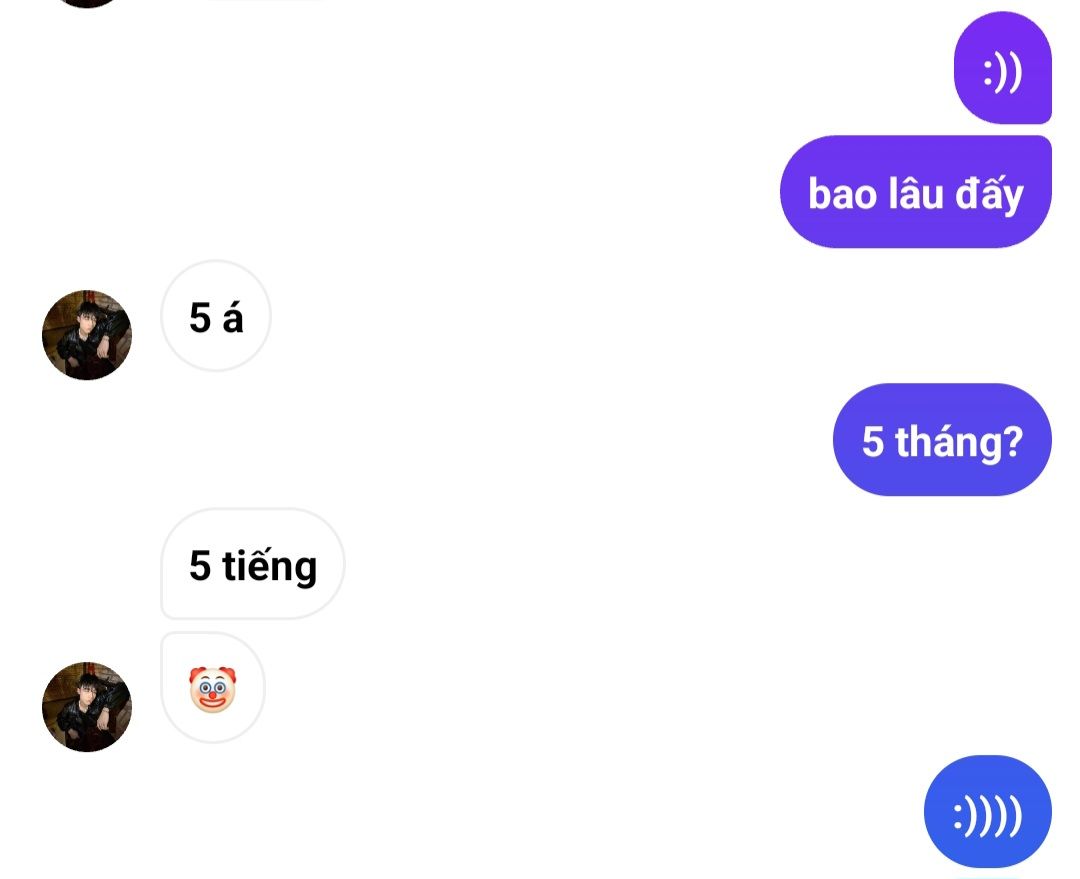Tap the clown face emoji
Screen dimensions: 1080x879
point(213,689)
